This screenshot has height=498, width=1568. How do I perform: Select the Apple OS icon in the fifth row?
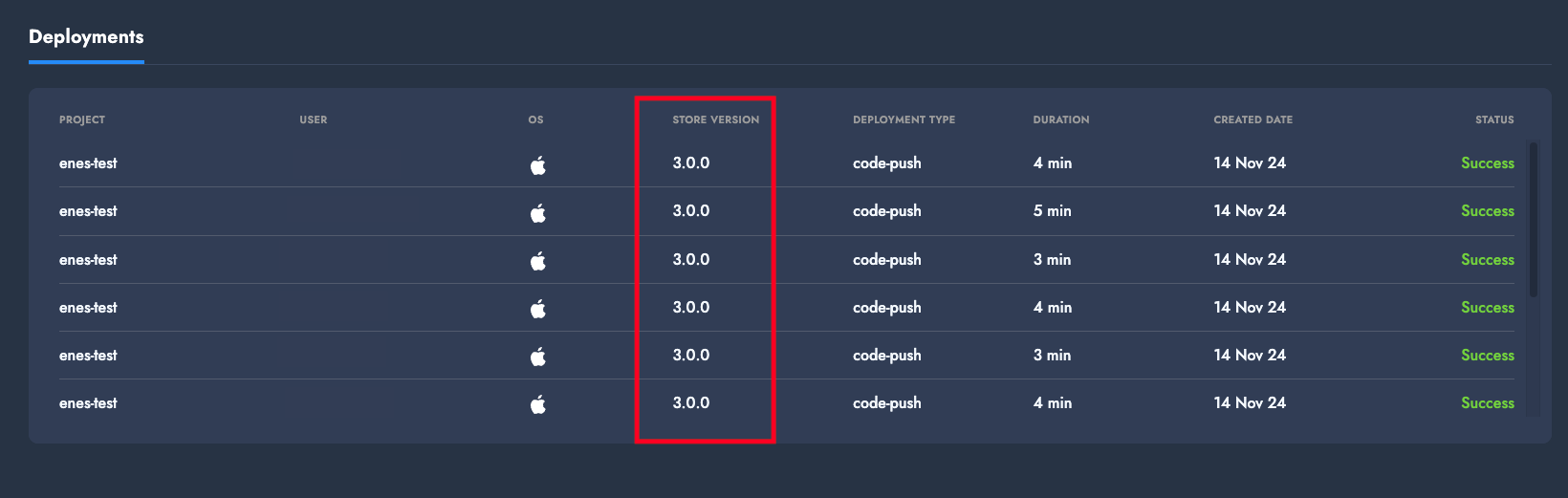(x=538, y=357)
